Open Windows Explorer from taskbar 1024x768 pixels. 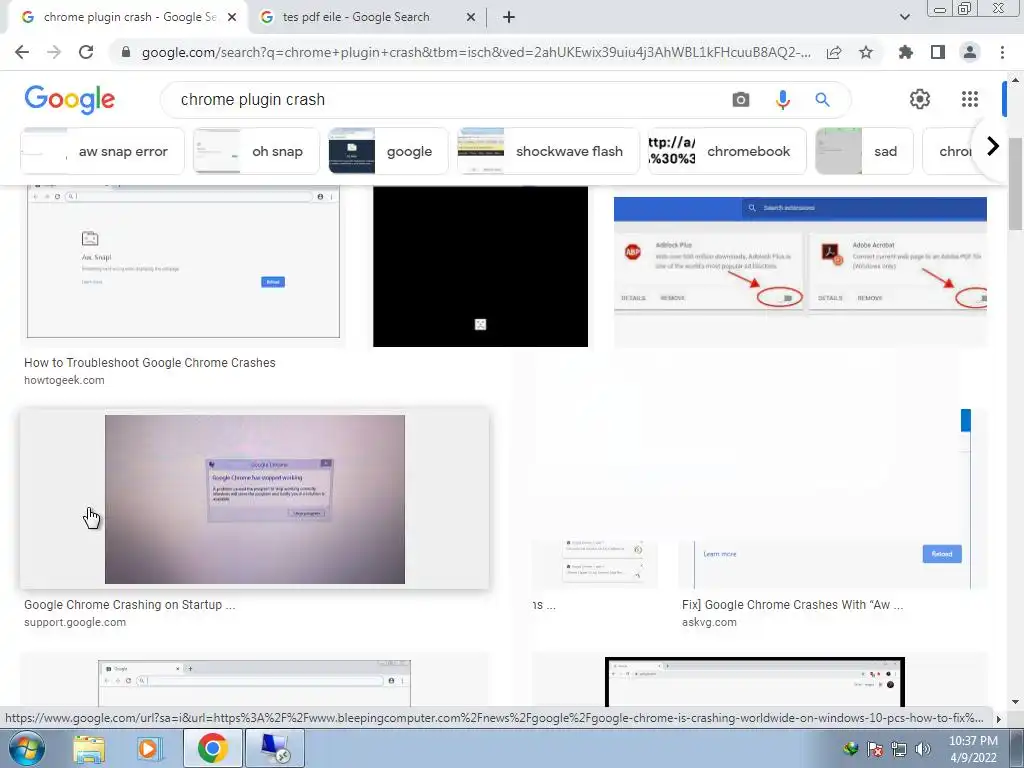click(x=89, y=748)
